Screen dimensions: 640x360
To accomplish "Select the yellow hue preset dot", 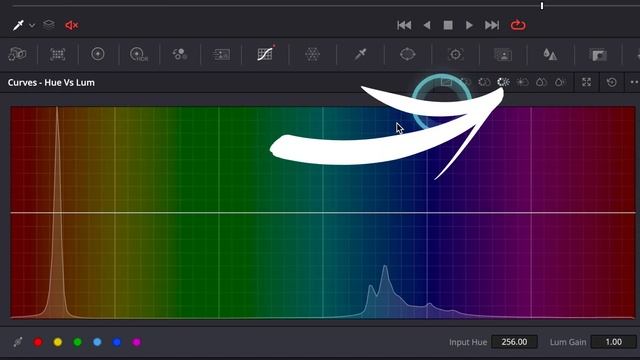I will point(58,342).
